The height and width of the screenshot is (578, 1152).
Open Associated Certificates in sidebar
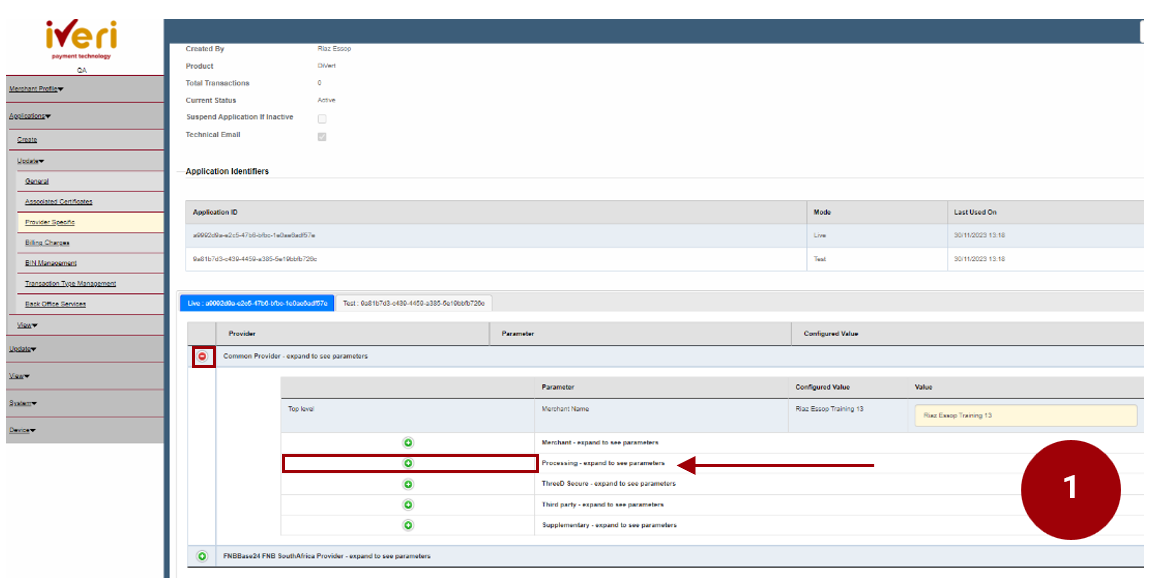tap(58, 202)
